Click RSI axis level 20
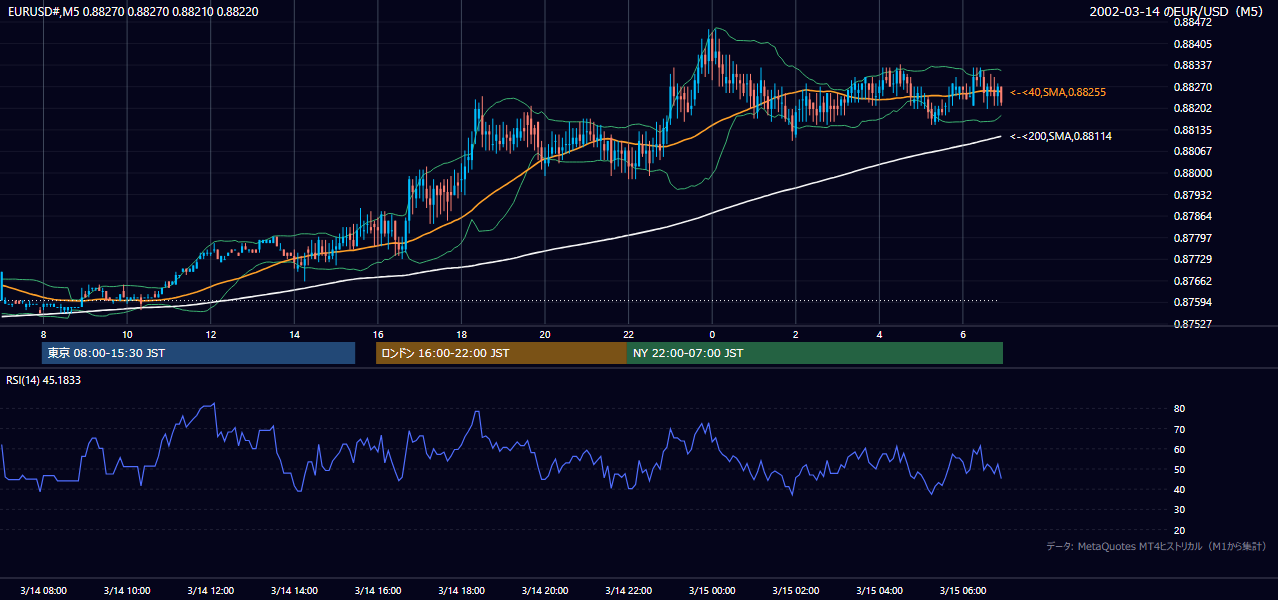This screenshot has width=1278, height=600. click(x=1180, y=530)
